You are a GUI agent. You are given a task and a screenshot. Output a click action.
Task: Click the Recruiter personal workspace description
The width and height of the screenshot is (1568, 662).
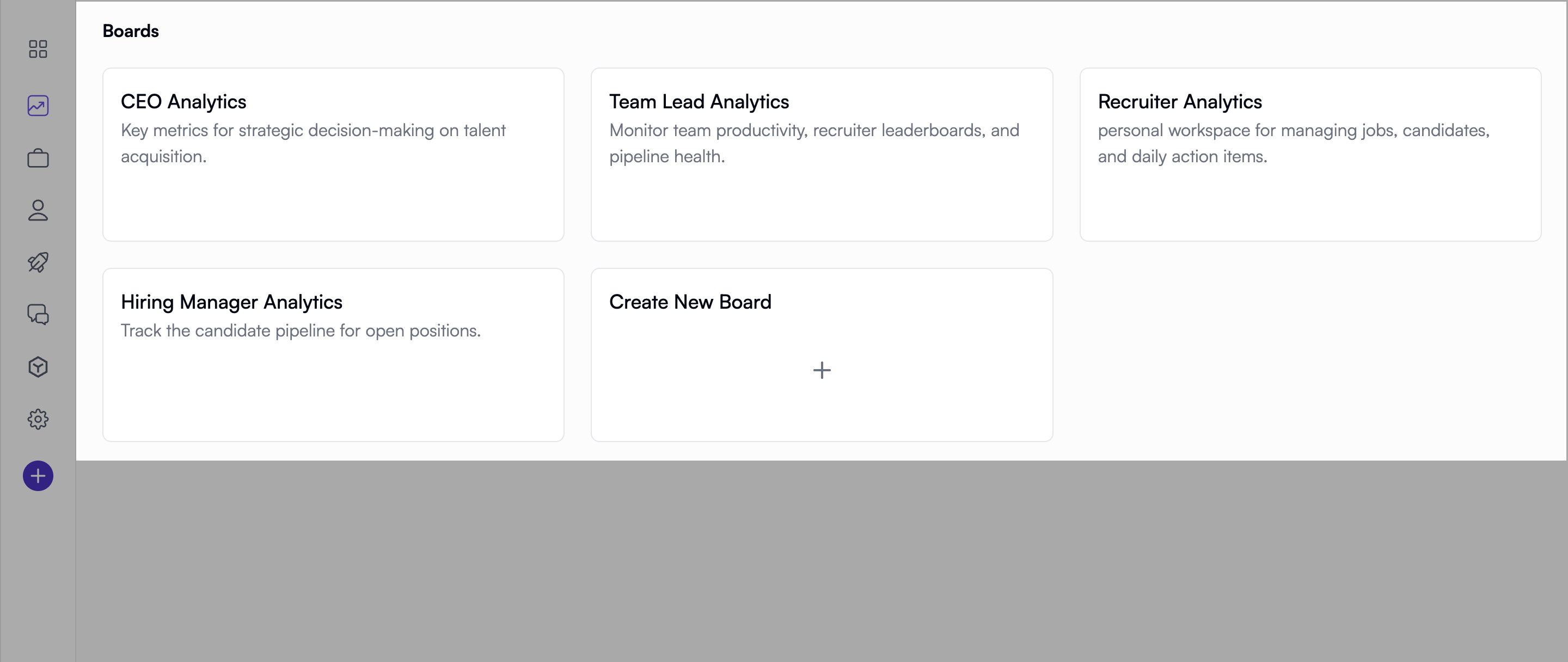(x=1294, y=143)
